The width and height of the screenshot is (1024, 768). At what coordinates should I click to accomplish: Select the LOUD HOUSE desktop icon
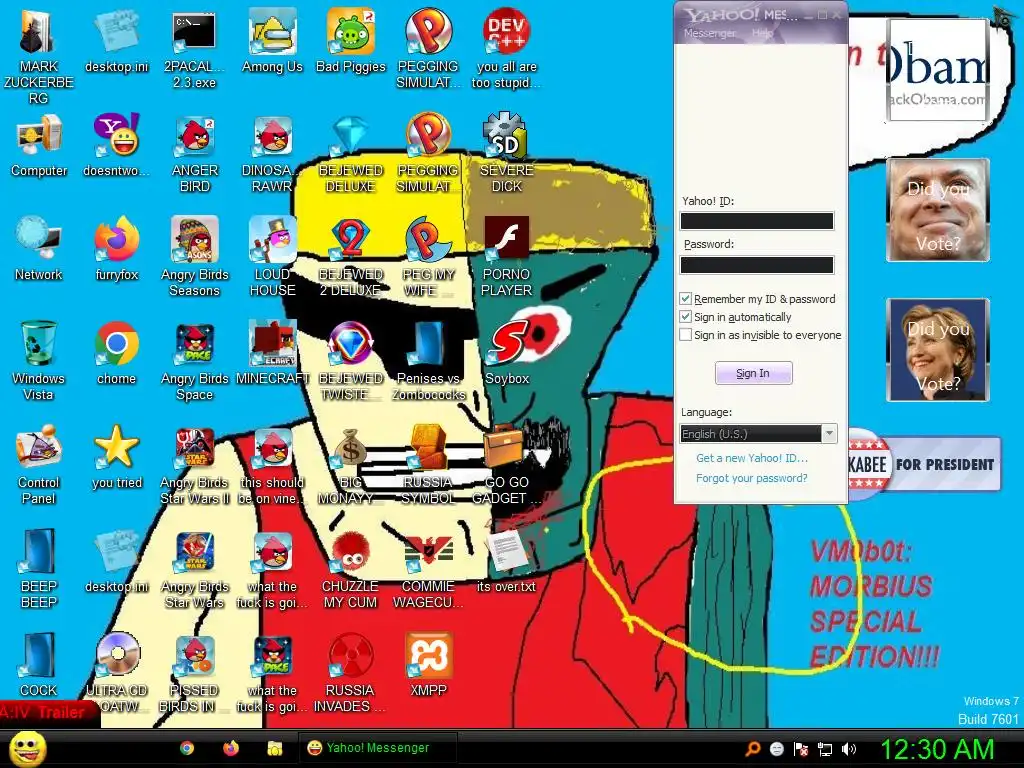[x=272, y=257]
